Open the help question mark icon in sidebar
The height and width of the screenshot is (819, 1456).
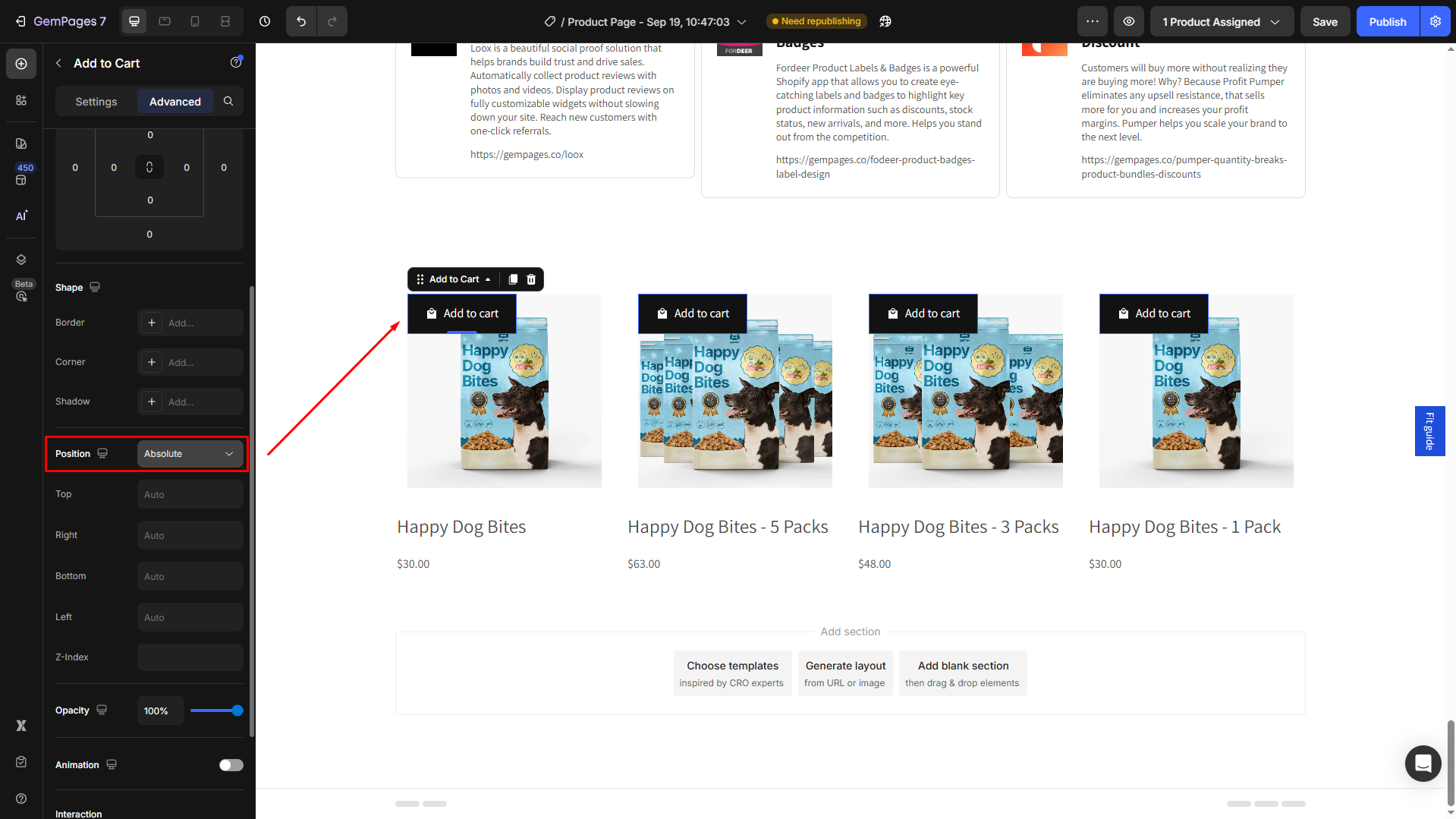[x=21, y=799]
